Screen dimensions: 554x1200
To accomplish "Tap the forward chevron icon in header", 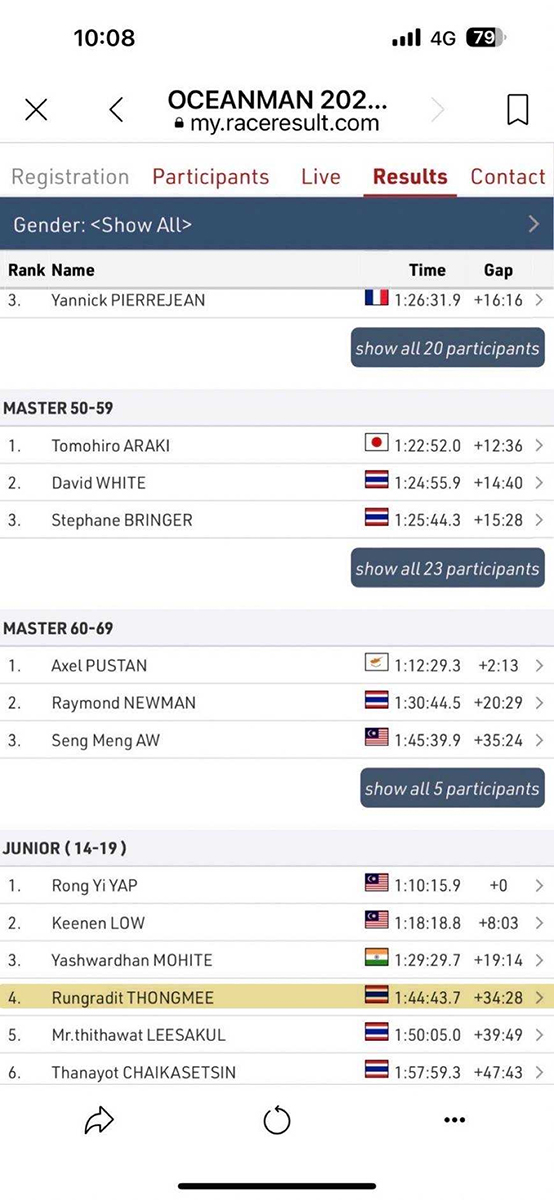I will pos(437,110).
